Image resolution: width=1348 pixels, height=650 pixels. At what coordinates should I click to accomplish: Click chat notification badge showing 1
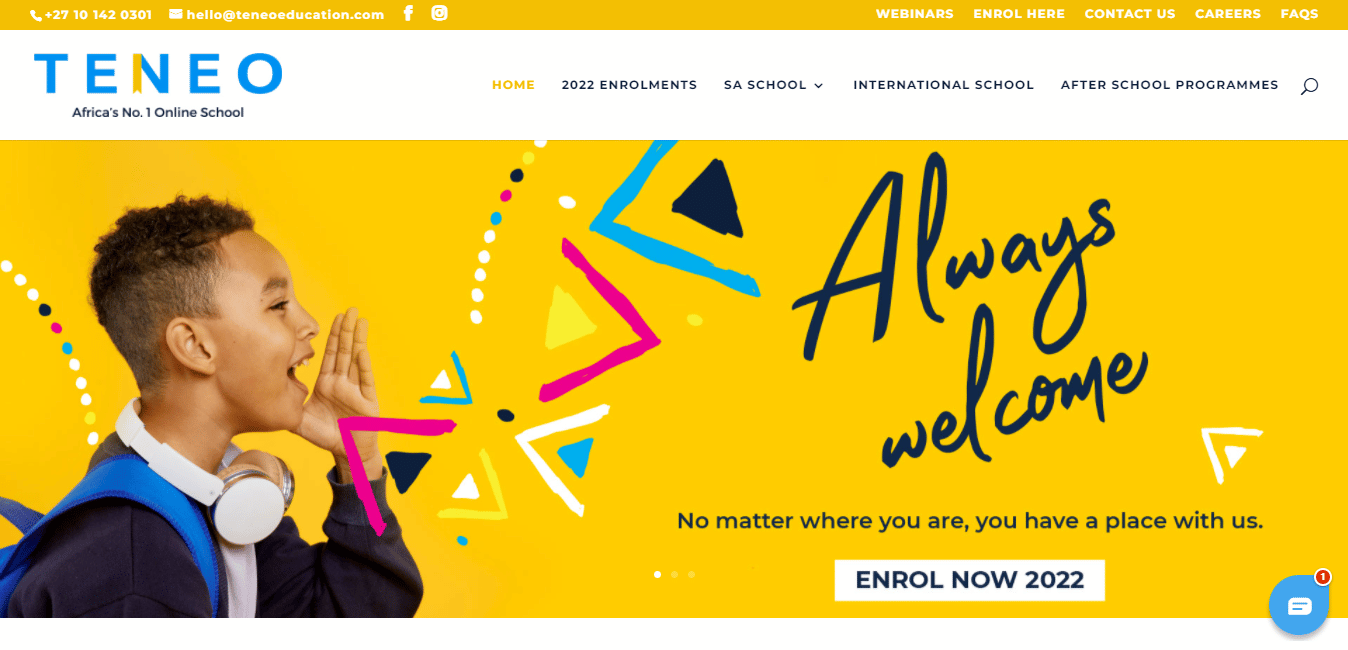1322,577
